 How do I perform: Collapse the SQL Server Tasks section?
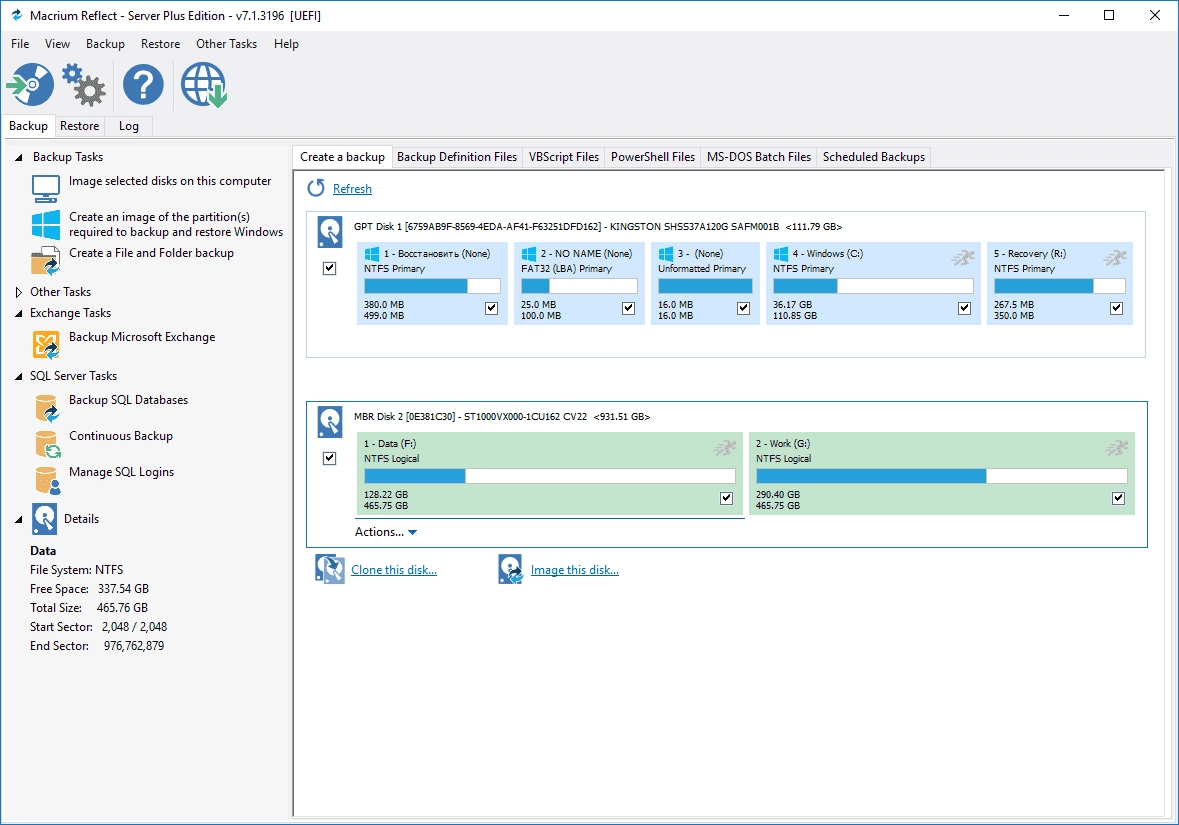coord(18,377)
